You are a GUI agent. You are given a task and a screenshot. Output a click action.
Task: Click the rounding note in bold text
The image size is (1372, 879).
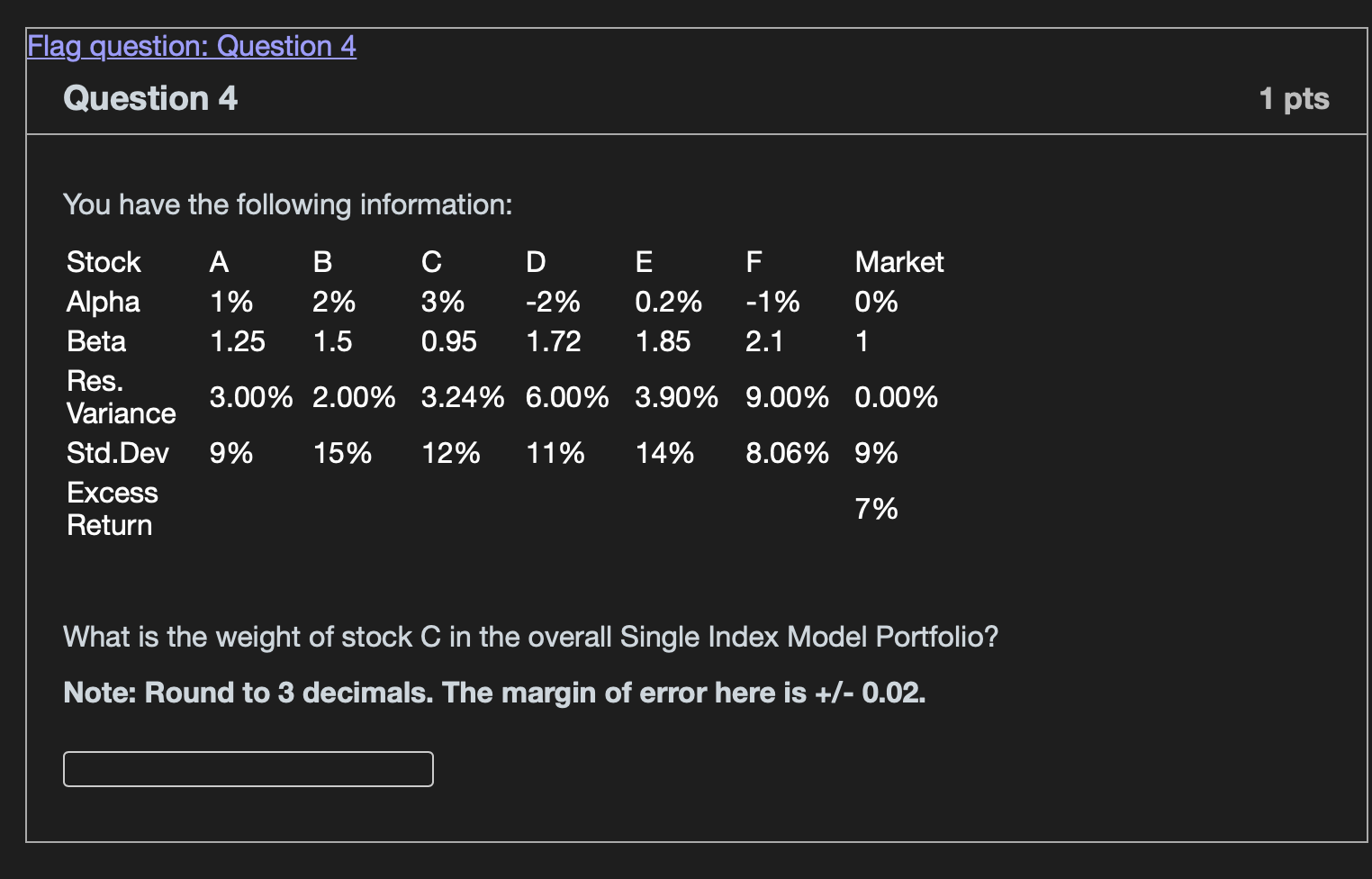494,693
